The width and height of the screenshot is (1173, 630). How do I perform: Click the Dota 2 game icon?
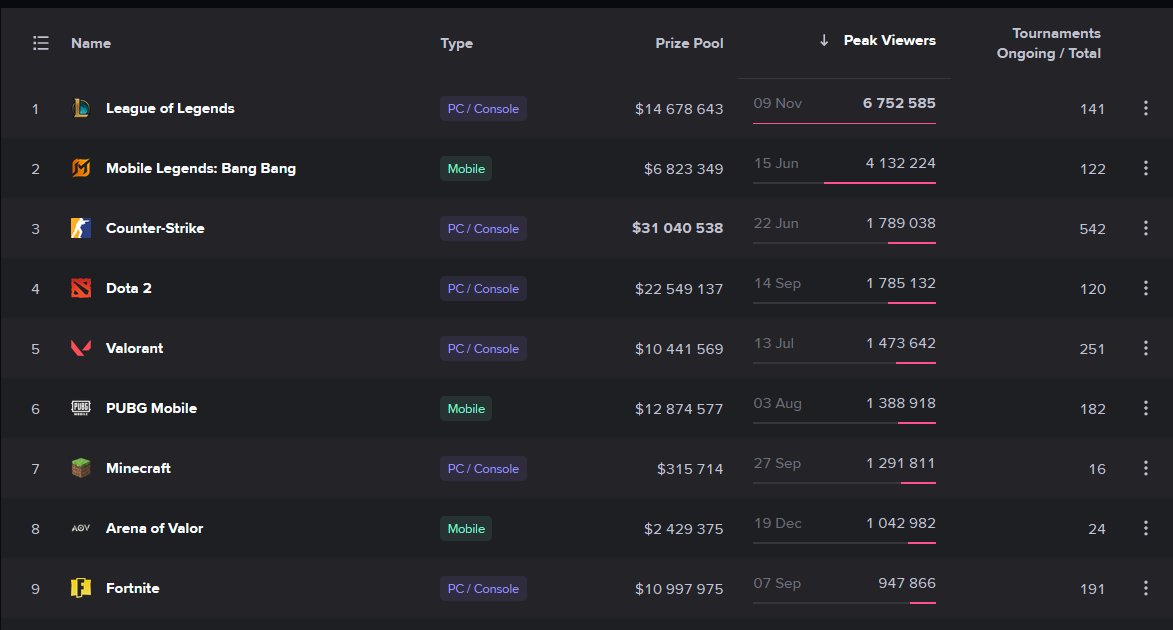[81, 288]
